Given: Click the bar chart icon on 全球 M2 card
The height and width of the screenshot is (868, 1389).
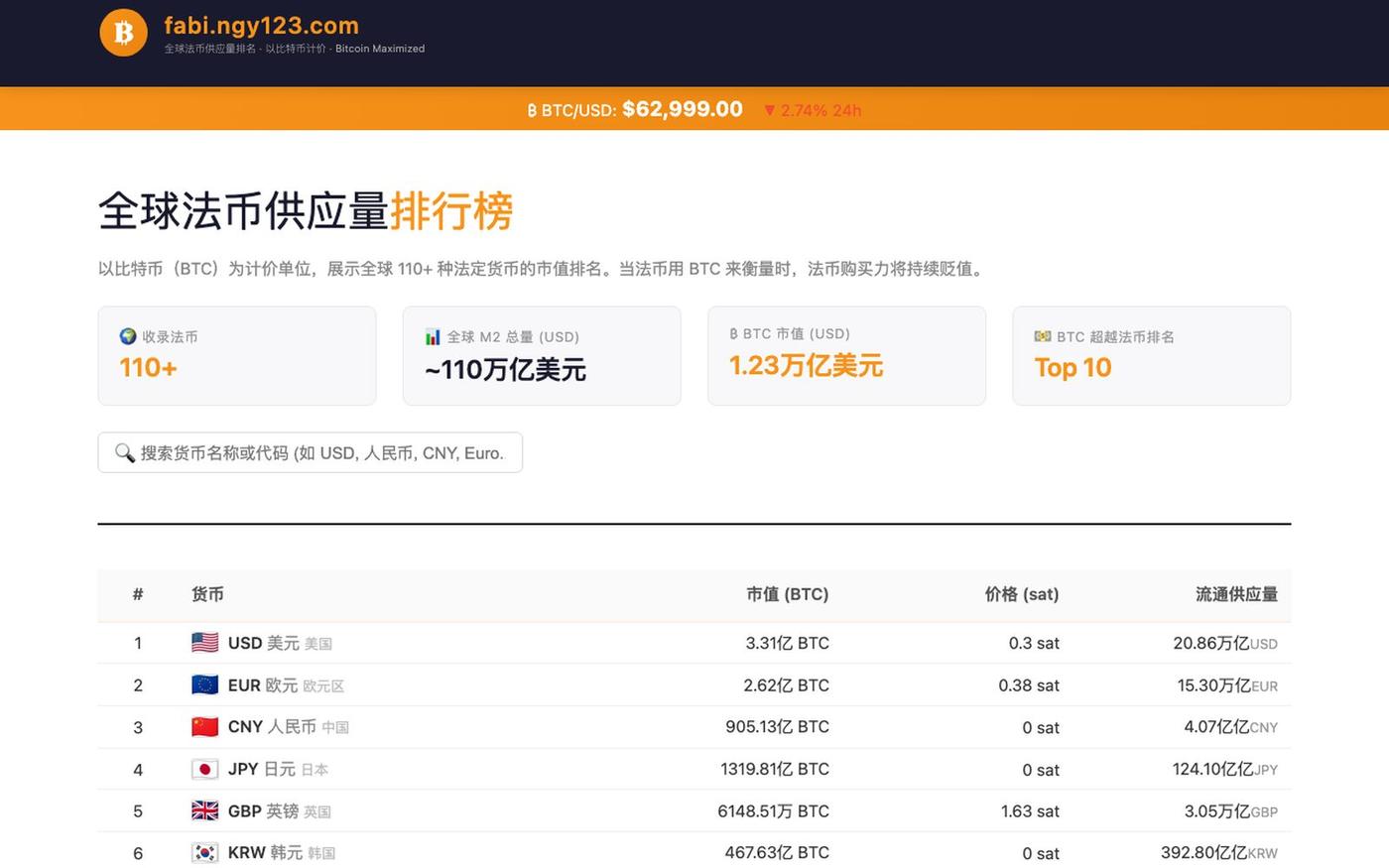Looking at the screenshot, I should 433,336.
